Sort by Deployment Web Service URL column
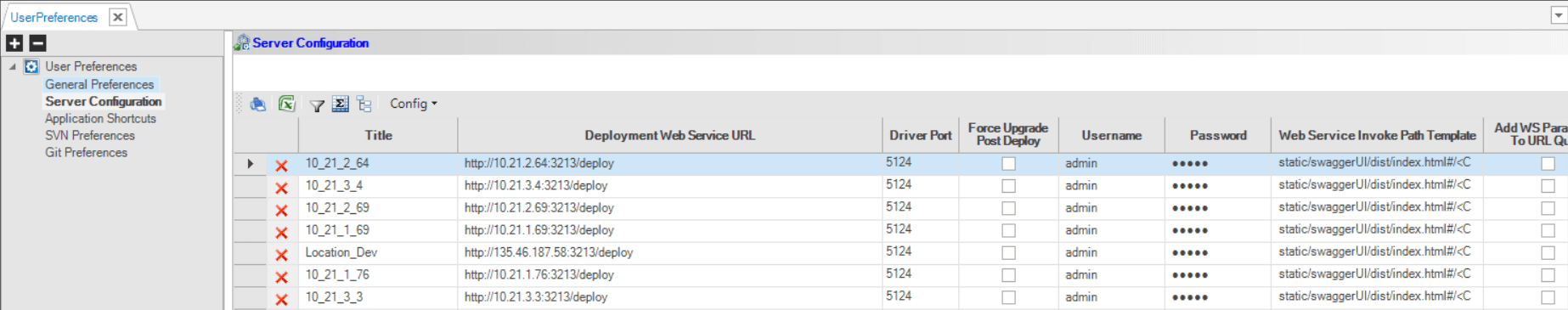This screenshot has width=1568, height=310. [x=669, y=135]
